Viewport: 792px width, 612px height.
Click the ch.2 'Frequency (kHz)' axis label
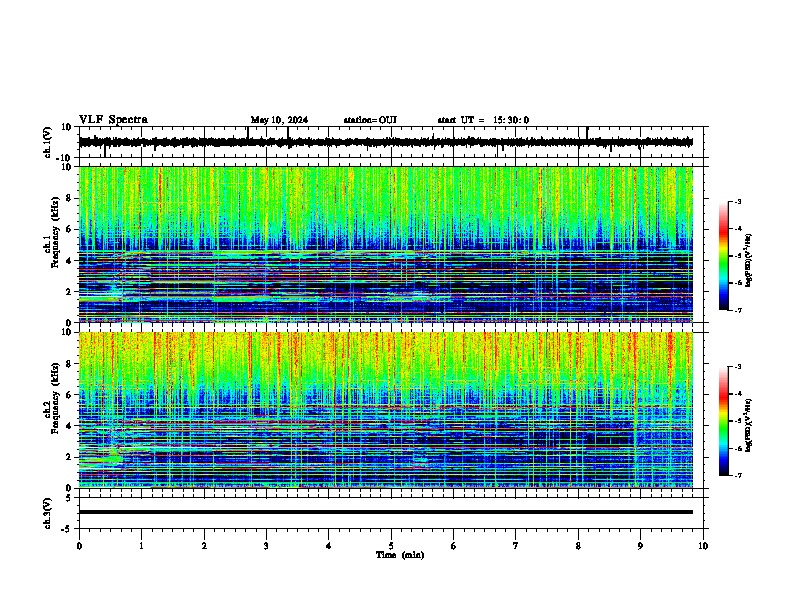pos(55,398)
